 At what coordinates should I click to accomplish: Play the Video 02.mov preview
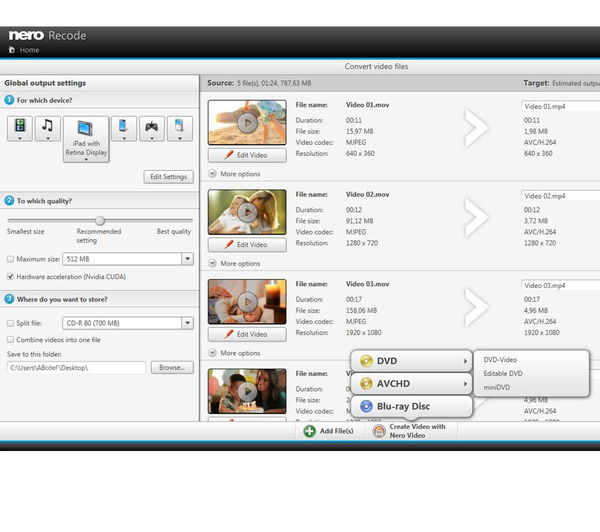[247, 212]
